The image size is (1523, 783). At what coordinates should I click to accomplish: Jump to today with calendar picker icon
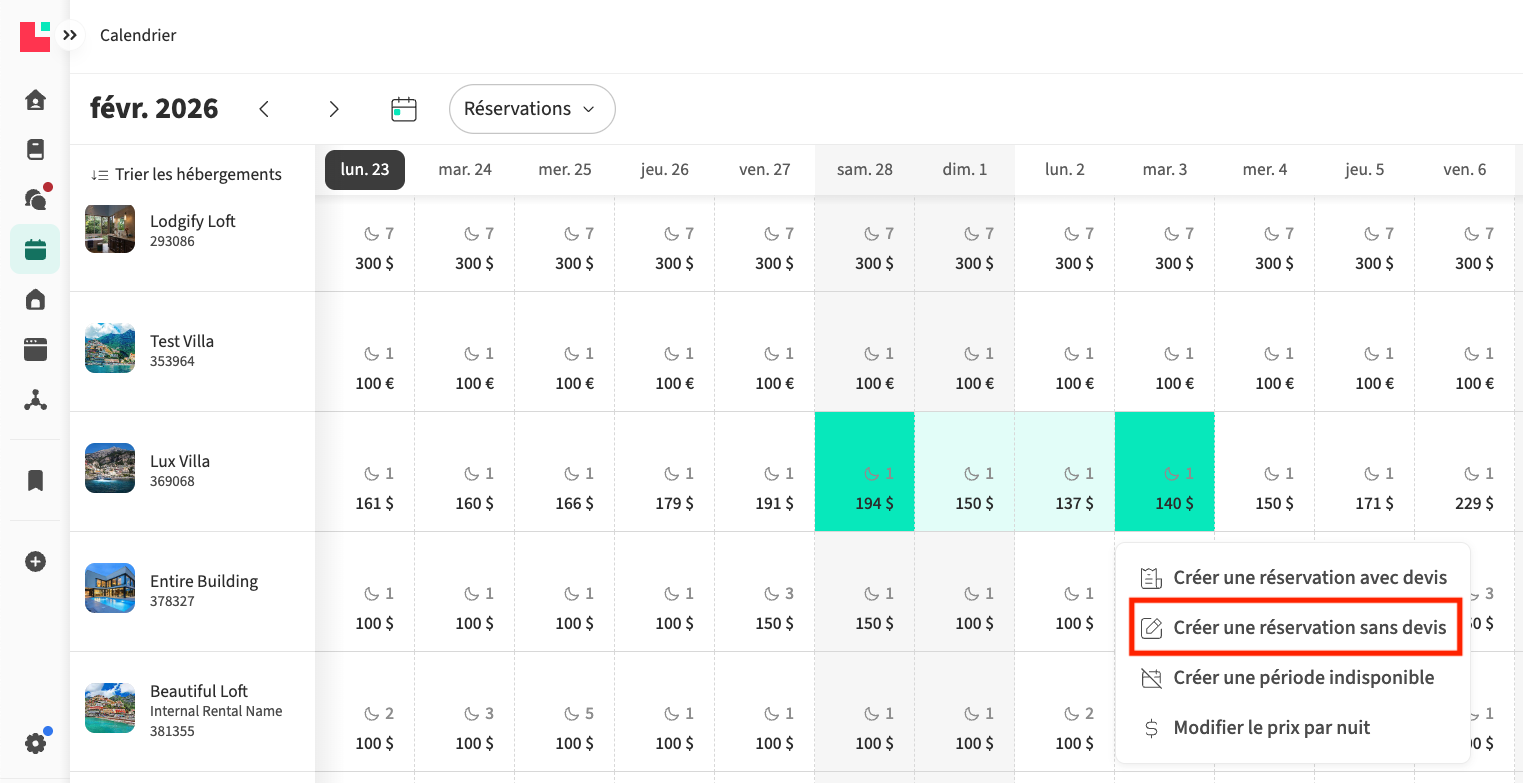pyautogui.click(x=403, y=109)
